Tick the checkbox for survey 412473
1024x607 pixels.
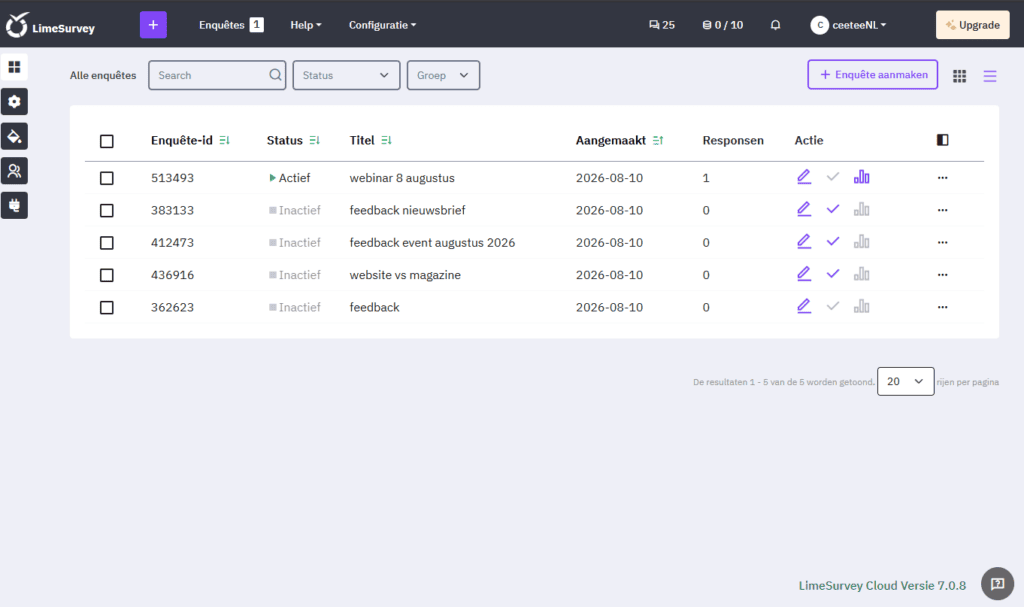tap(106, 243)
